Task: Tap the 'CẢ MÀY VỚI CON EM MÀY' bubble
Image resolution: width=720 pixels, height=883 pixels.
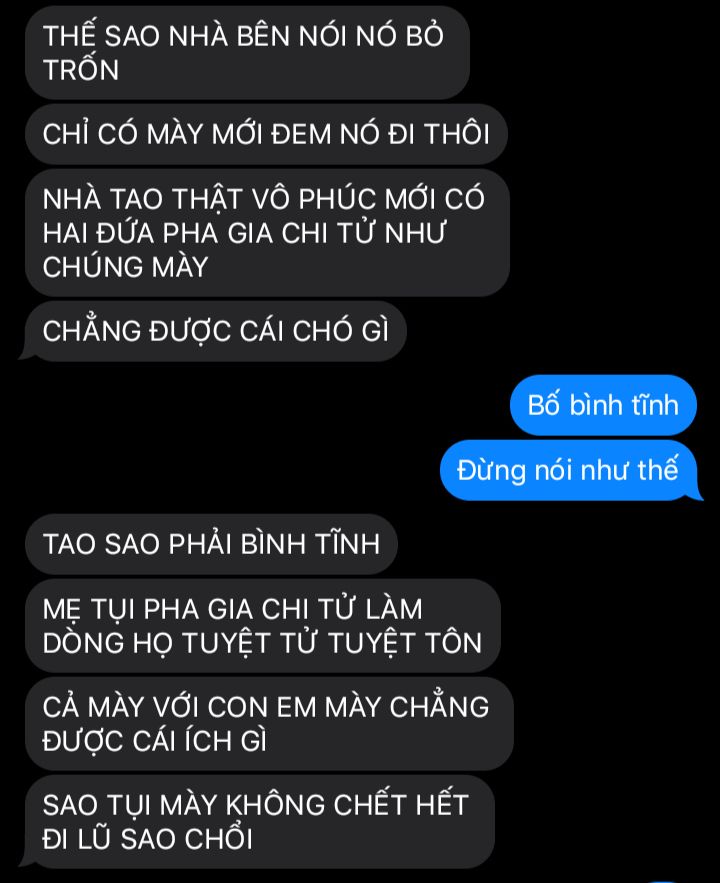Action: click(x=269, y=724)
